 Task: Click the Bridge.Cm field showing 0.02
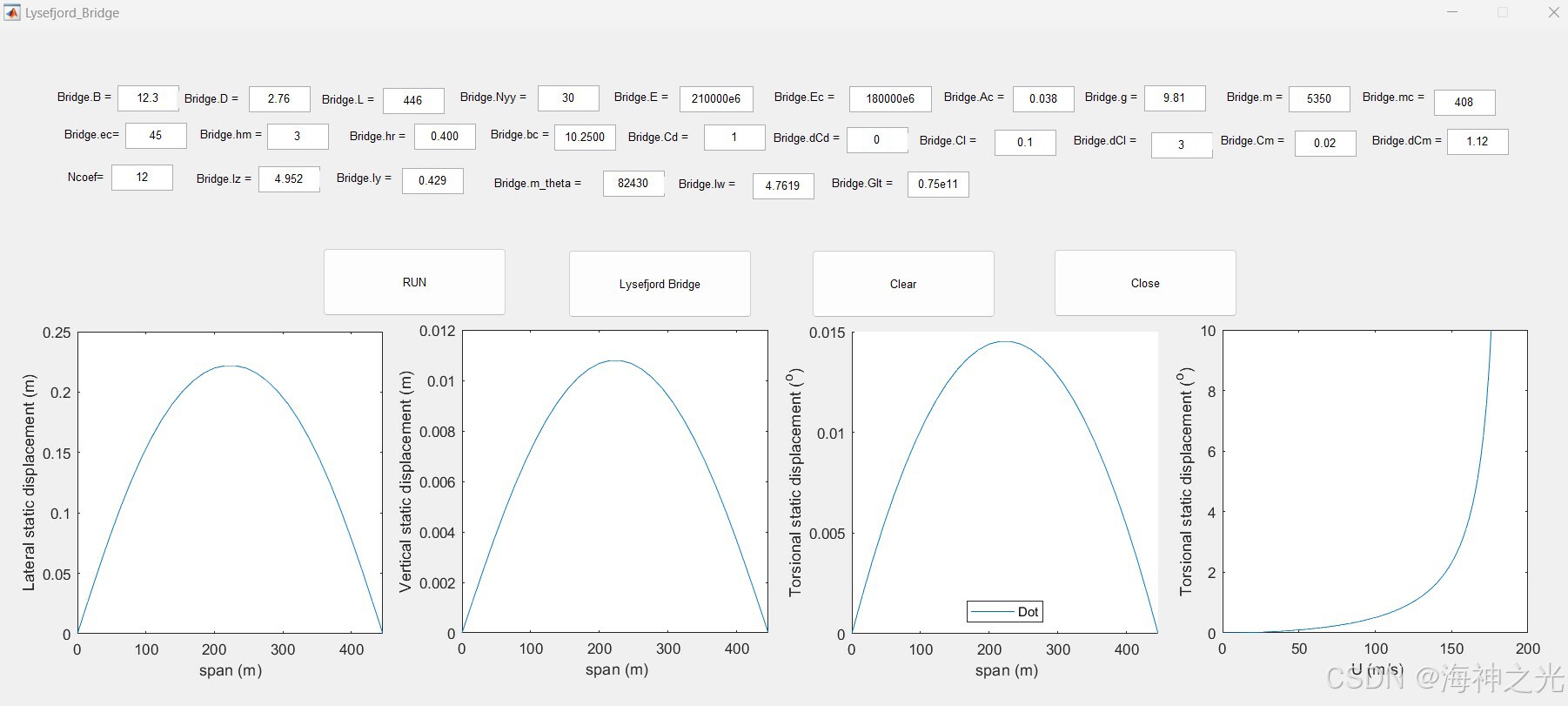[x=1325, y=143]
